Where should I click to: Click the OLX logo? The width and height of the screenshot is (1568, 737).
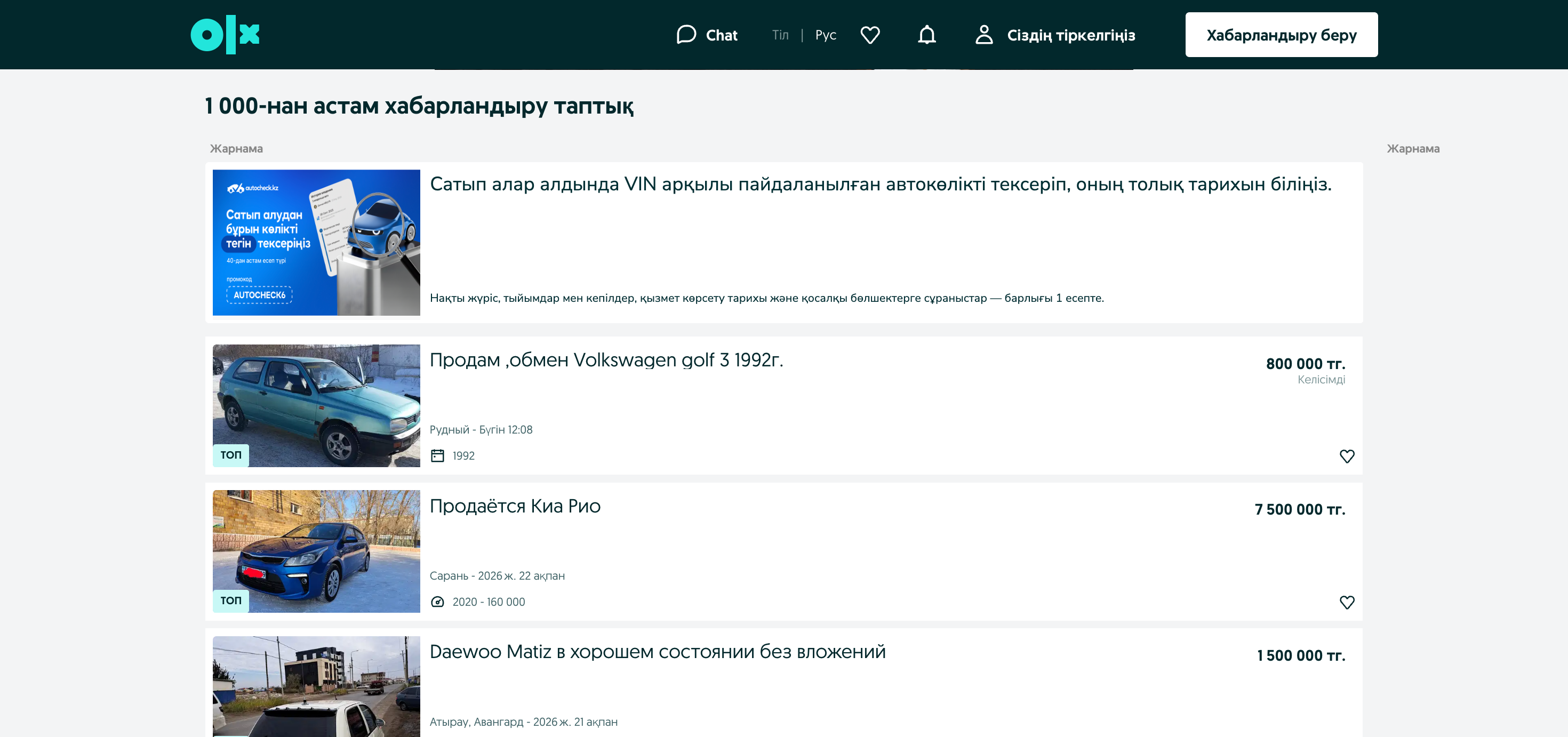[225, 35]
